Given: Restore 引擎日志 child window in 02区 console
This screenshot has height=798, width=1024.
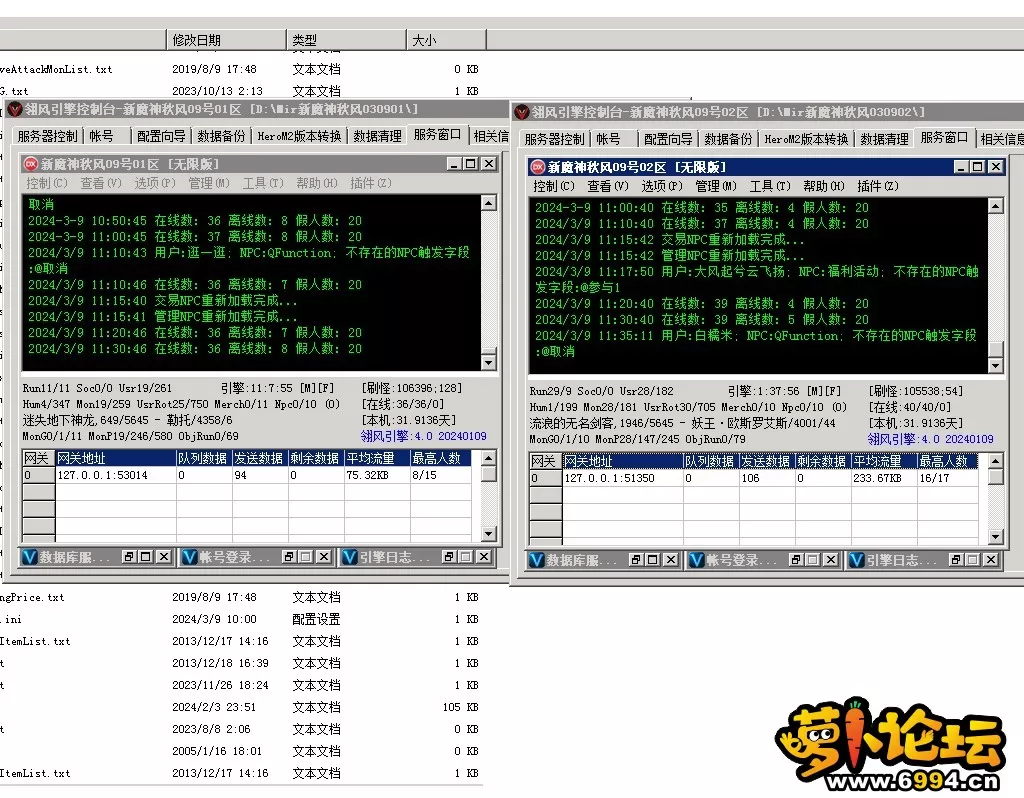Looking at the screenshot, I should (955, 560).
